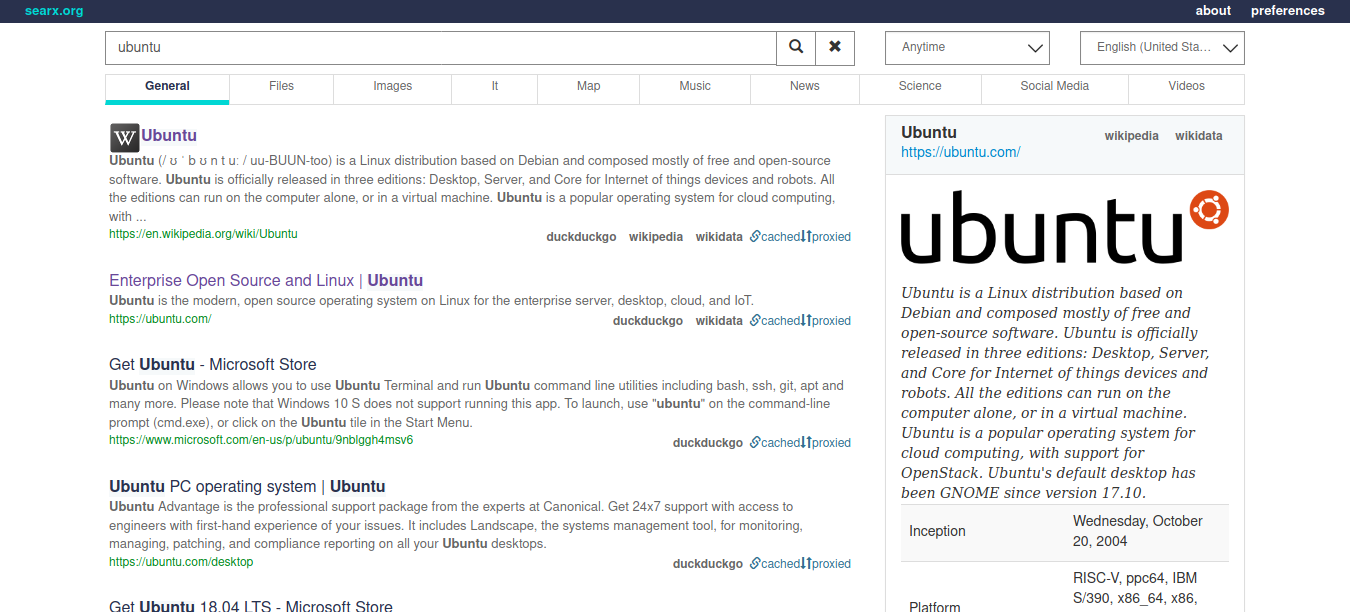Select the General tab
Image resolution: width=1350 pixels, height=612 pixels.
pos(167,87)
